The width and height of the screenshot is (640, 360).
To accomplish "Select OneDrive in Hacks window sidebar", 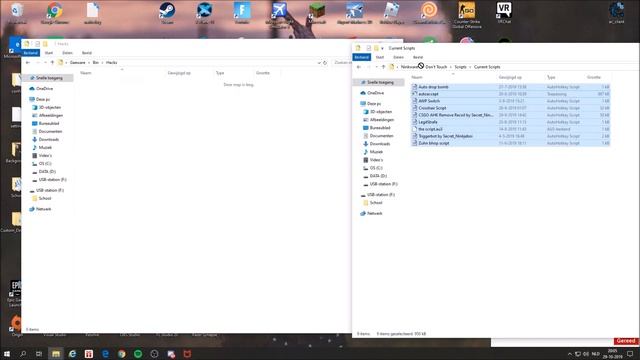I will [x=44, y=89].
